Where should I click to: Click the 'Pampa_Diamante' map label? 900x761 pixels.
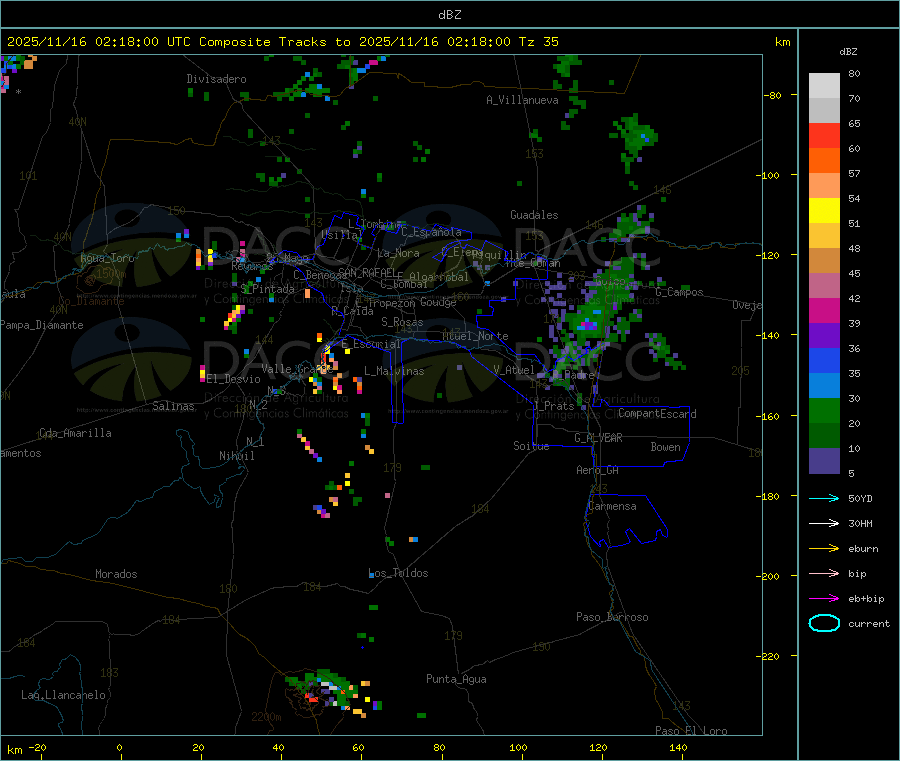(x=41, y=325)
